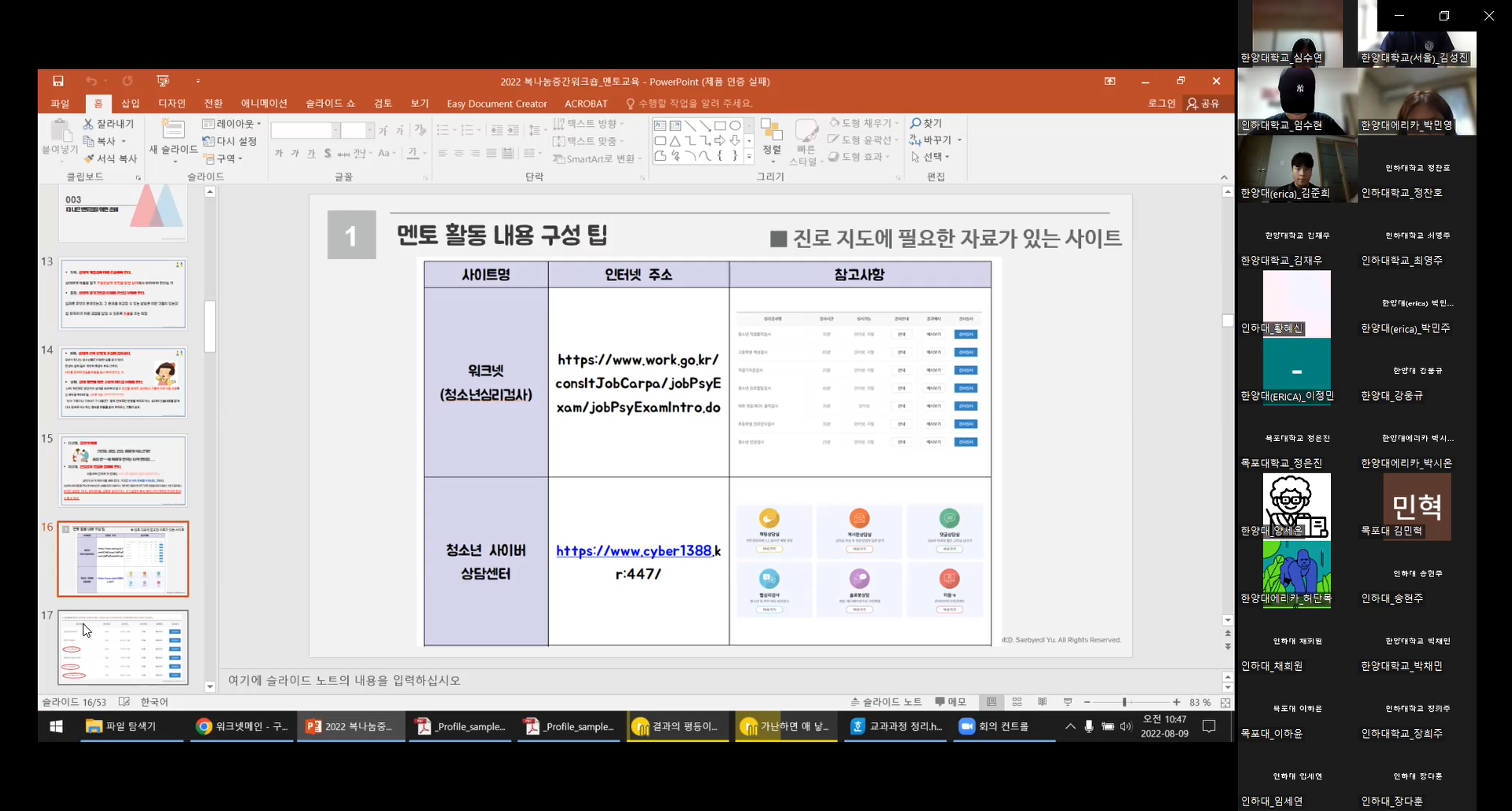Click the 새 슬라이드 new slide icon
Image resolution: width=1512 pixels, height=811 pixels.
(173, 129)
